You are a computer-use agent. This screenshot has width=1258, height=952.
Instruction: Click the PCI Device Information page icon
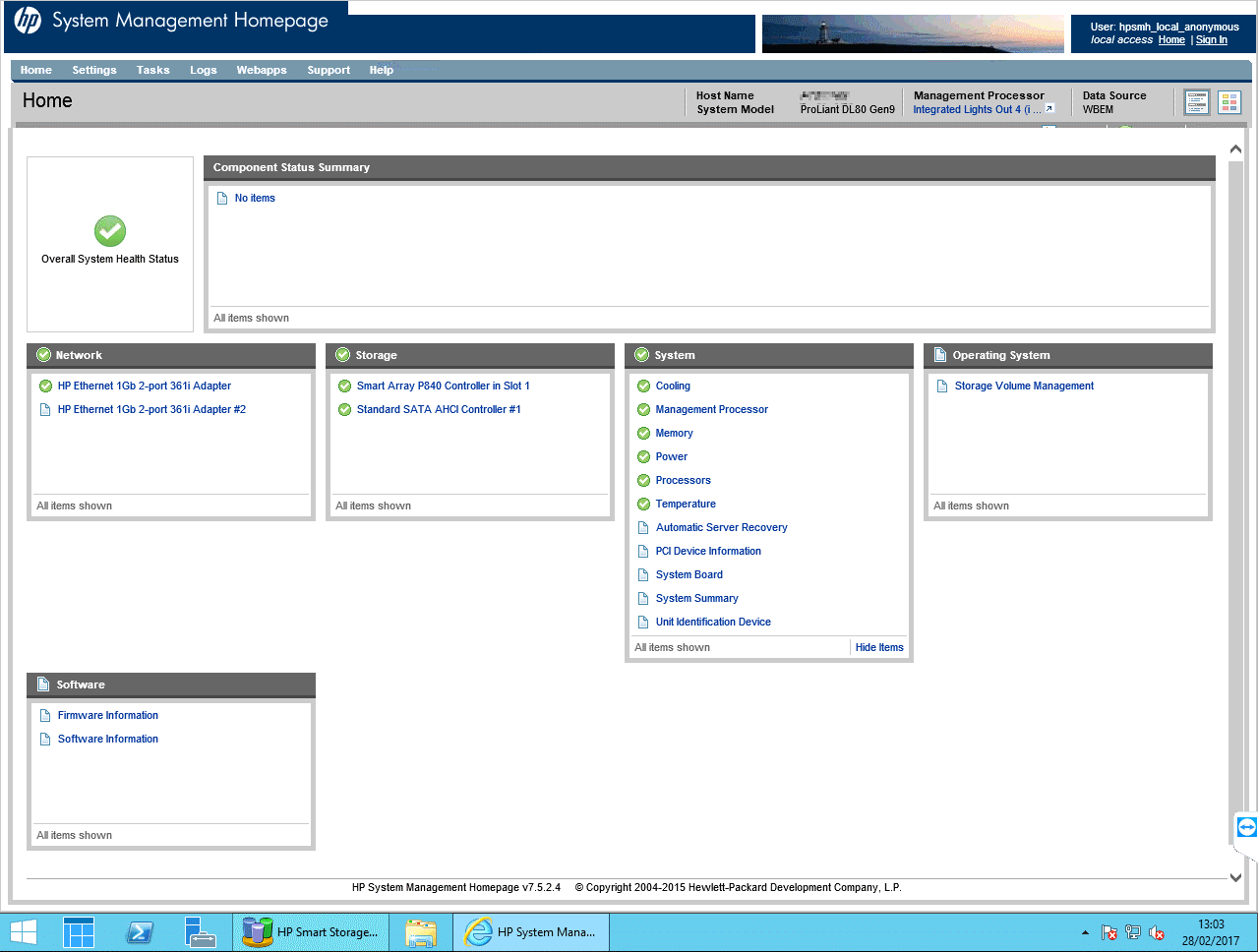tap(643, 552)
